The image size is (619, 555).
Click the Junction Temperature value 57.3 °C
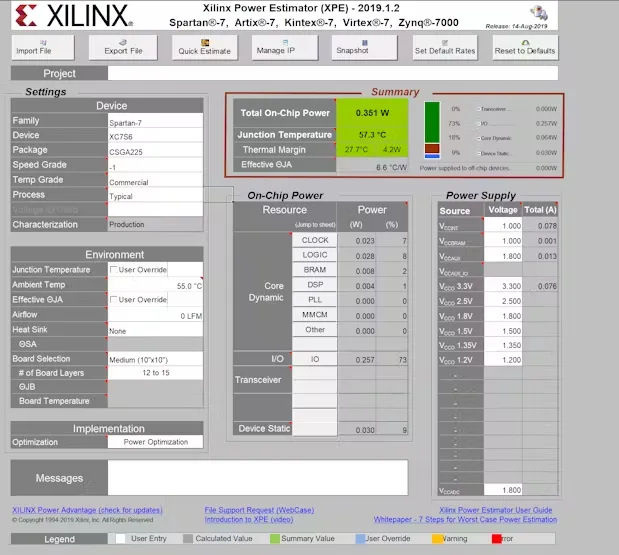point(372,135)
